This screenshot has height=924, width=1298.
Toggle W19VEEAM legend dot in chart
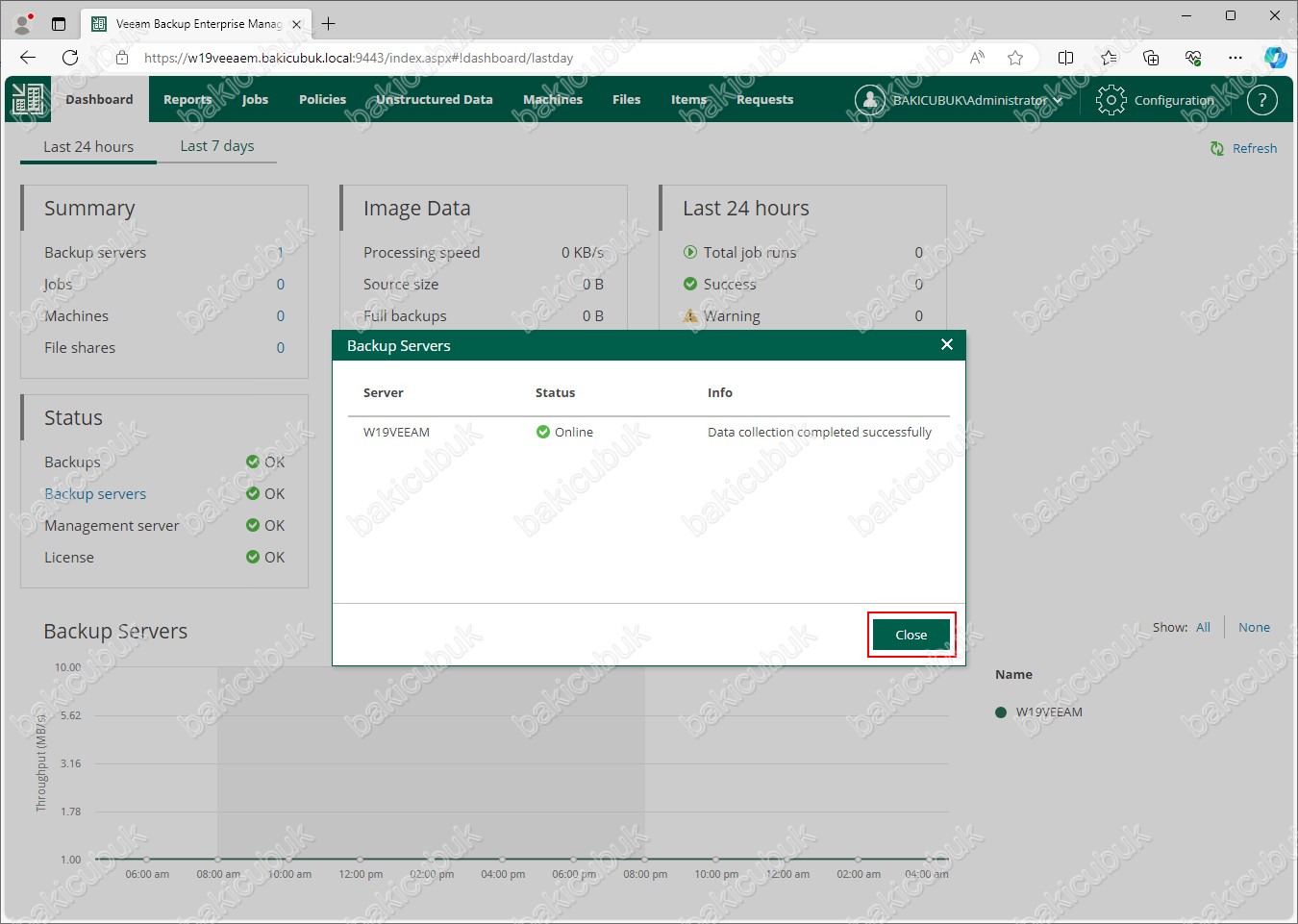(1001, 712)
